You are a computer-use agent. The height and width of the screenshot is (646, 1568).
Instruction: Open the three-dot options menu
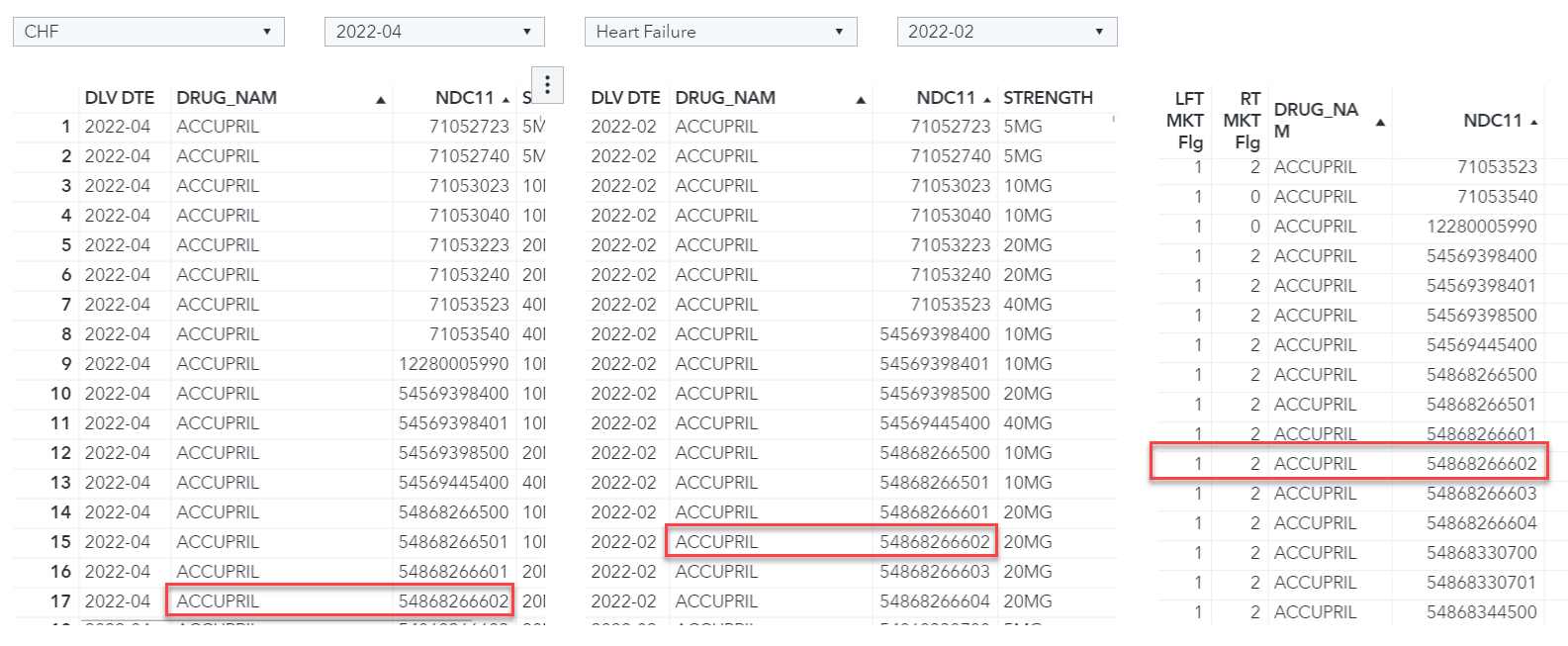[547, 85]
